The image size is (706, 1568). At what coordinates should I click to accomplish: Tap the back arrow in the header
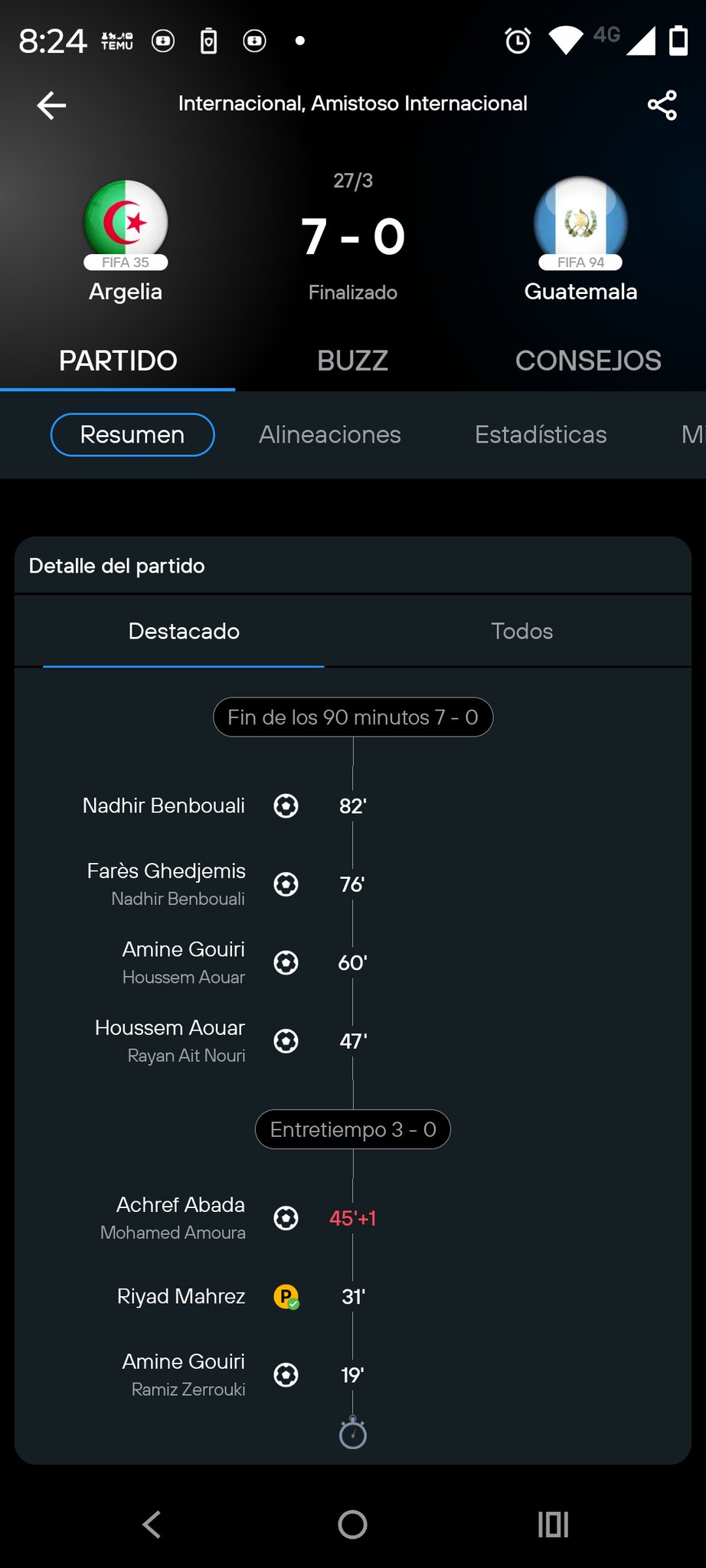tap(52, 105)
